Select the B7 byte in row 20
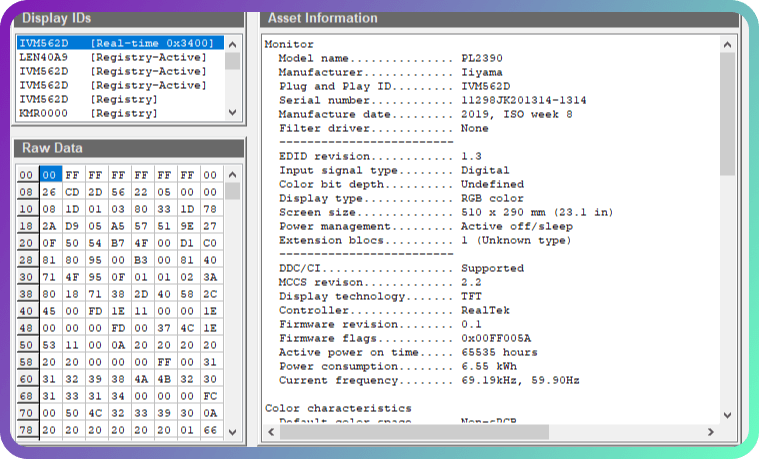Viewport: 759px width, 459px height. (118, 243)
